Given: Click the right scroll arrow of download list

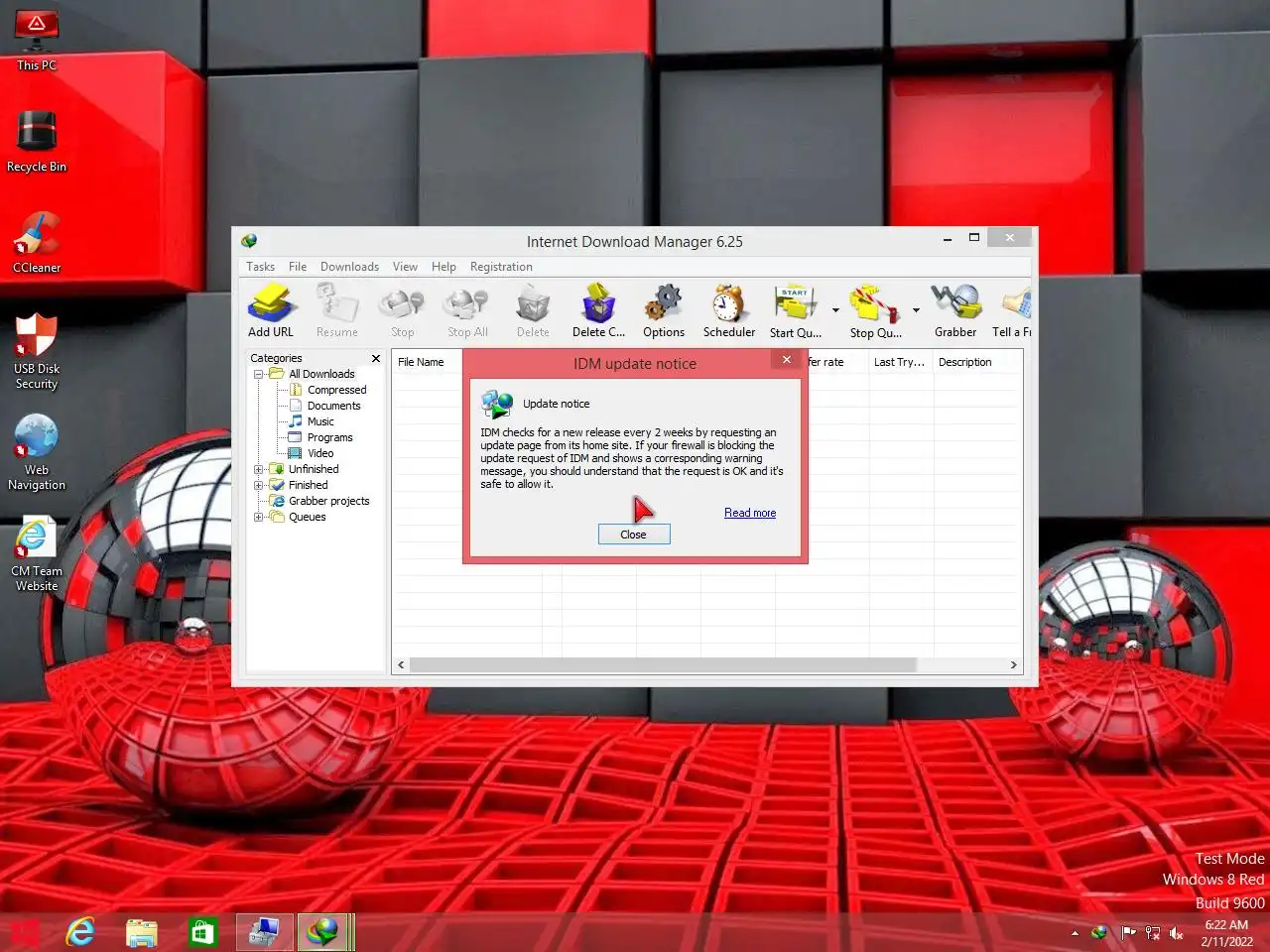Looking at the screenshot, I should (x=1013, y=664).
